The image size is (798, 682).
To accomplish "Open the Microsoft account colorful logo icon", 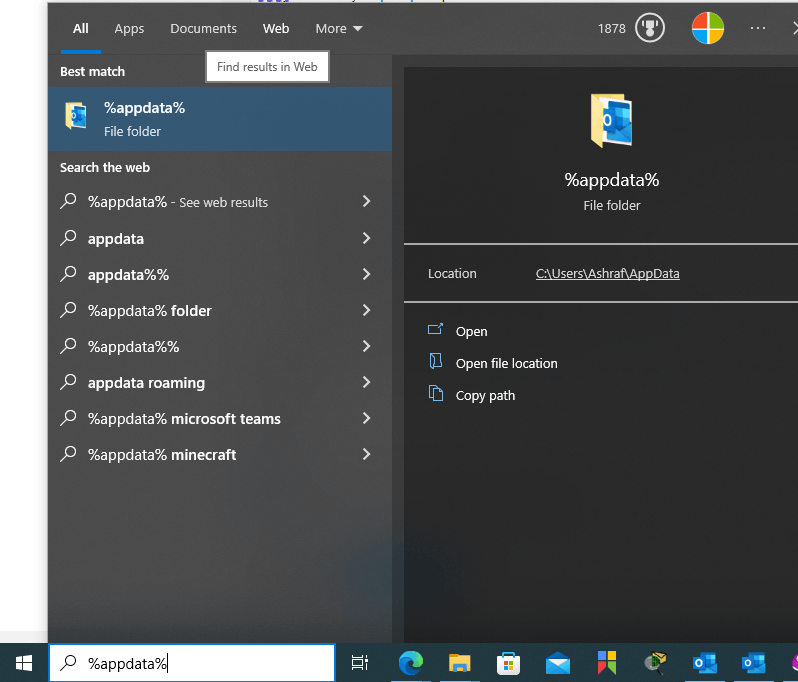I will point(707,28).
